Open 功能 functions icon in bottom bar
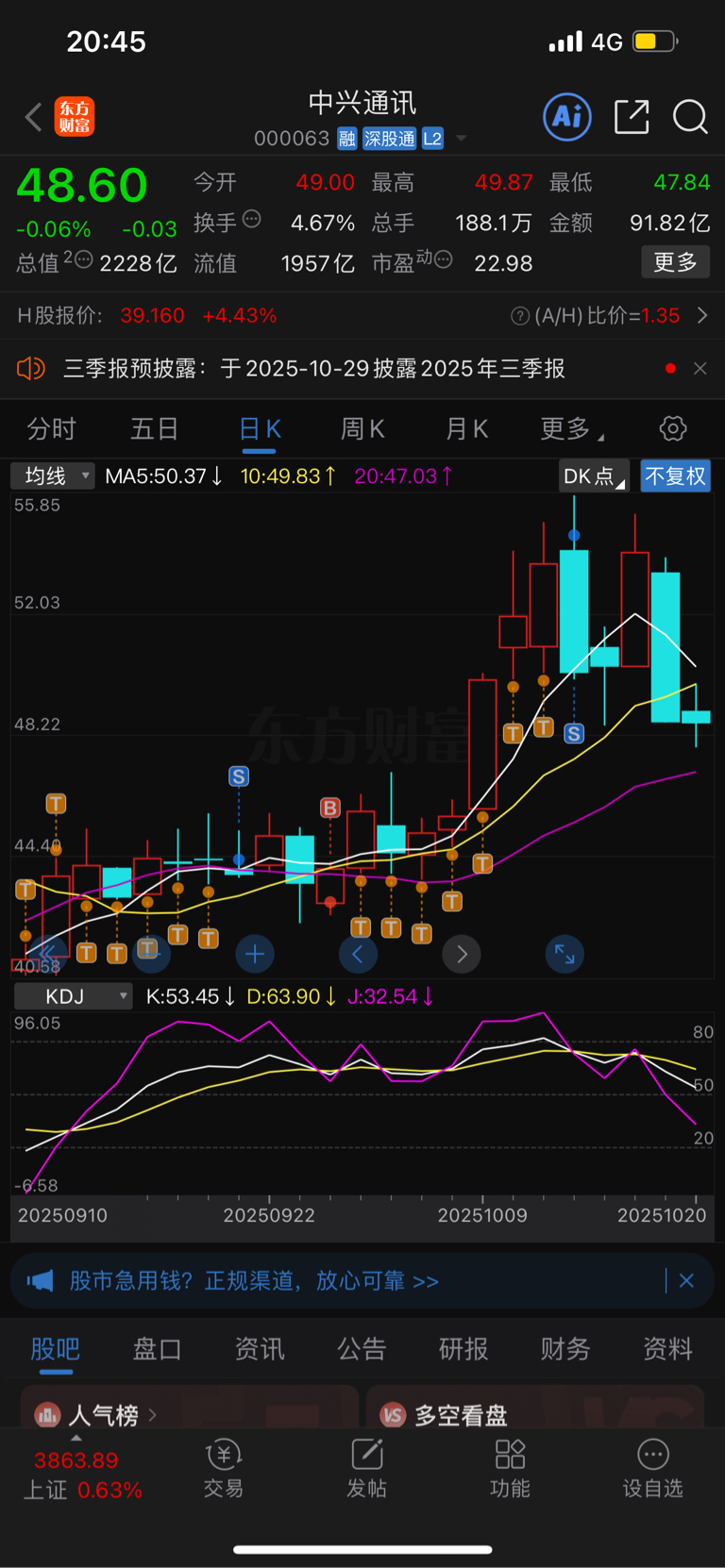The height and width of the screenshot is (1568, 725). coord(510,1469)
